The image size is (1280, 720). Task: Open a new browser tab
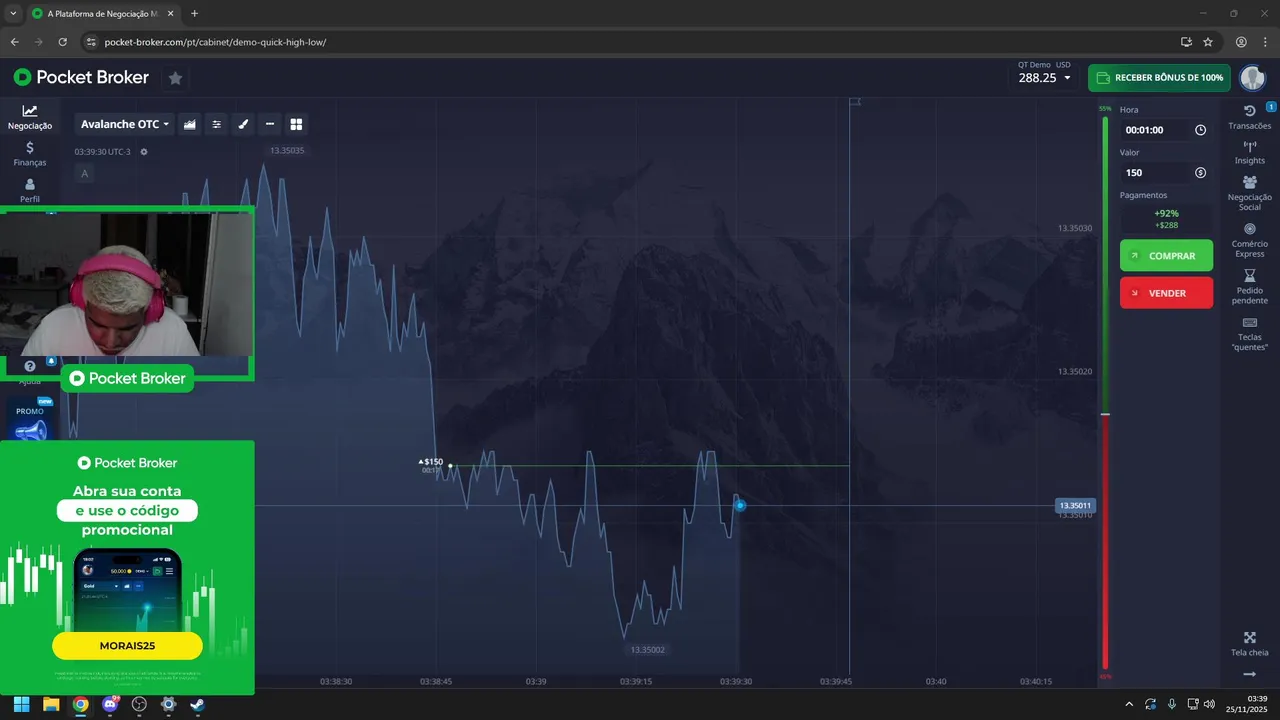pos(194,14)
